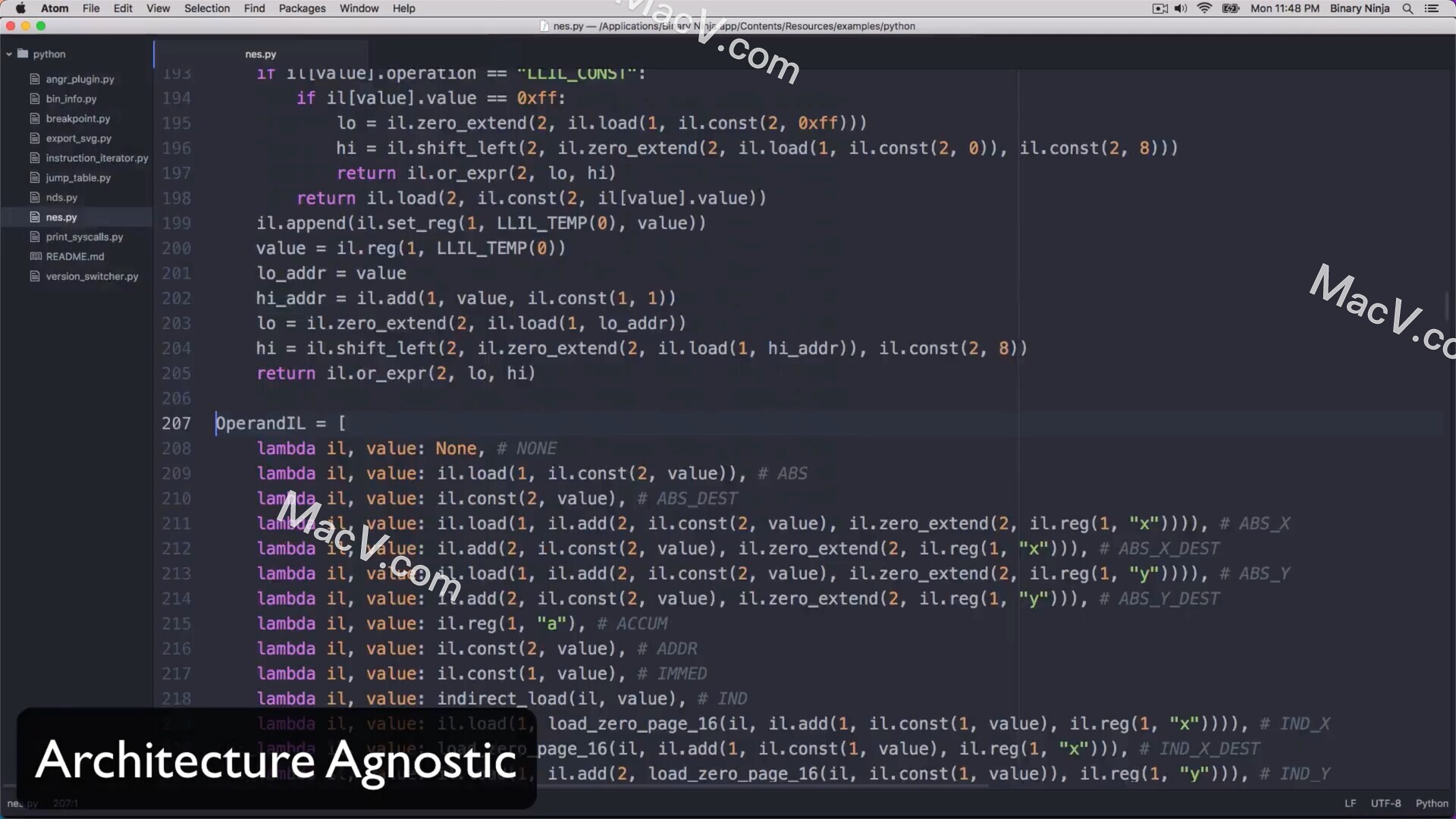Click LF line ending selector in status bar

point(1350,803)
